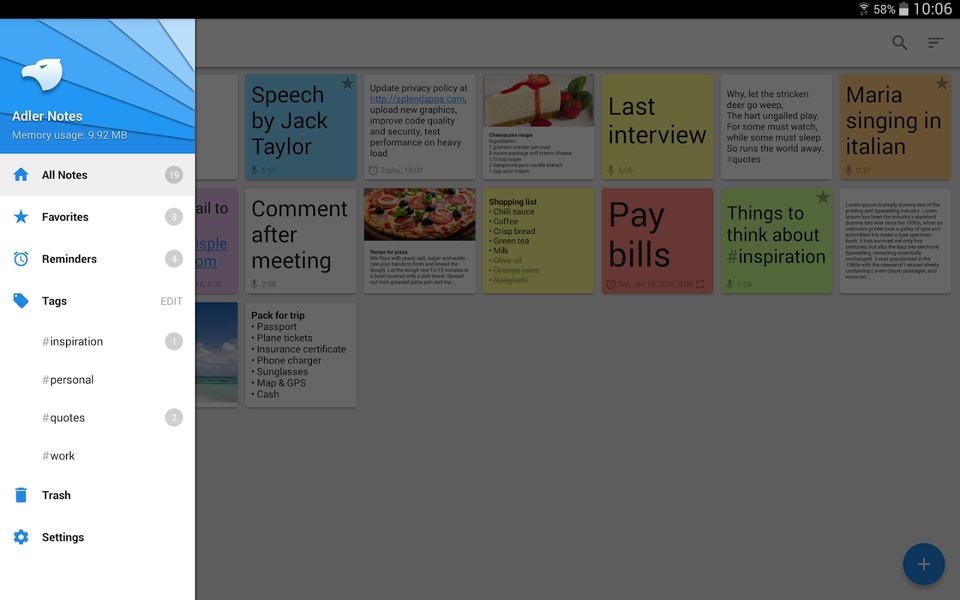Open the Maria singing in italian note
The image size is (960, 600).
coord(895,127)
